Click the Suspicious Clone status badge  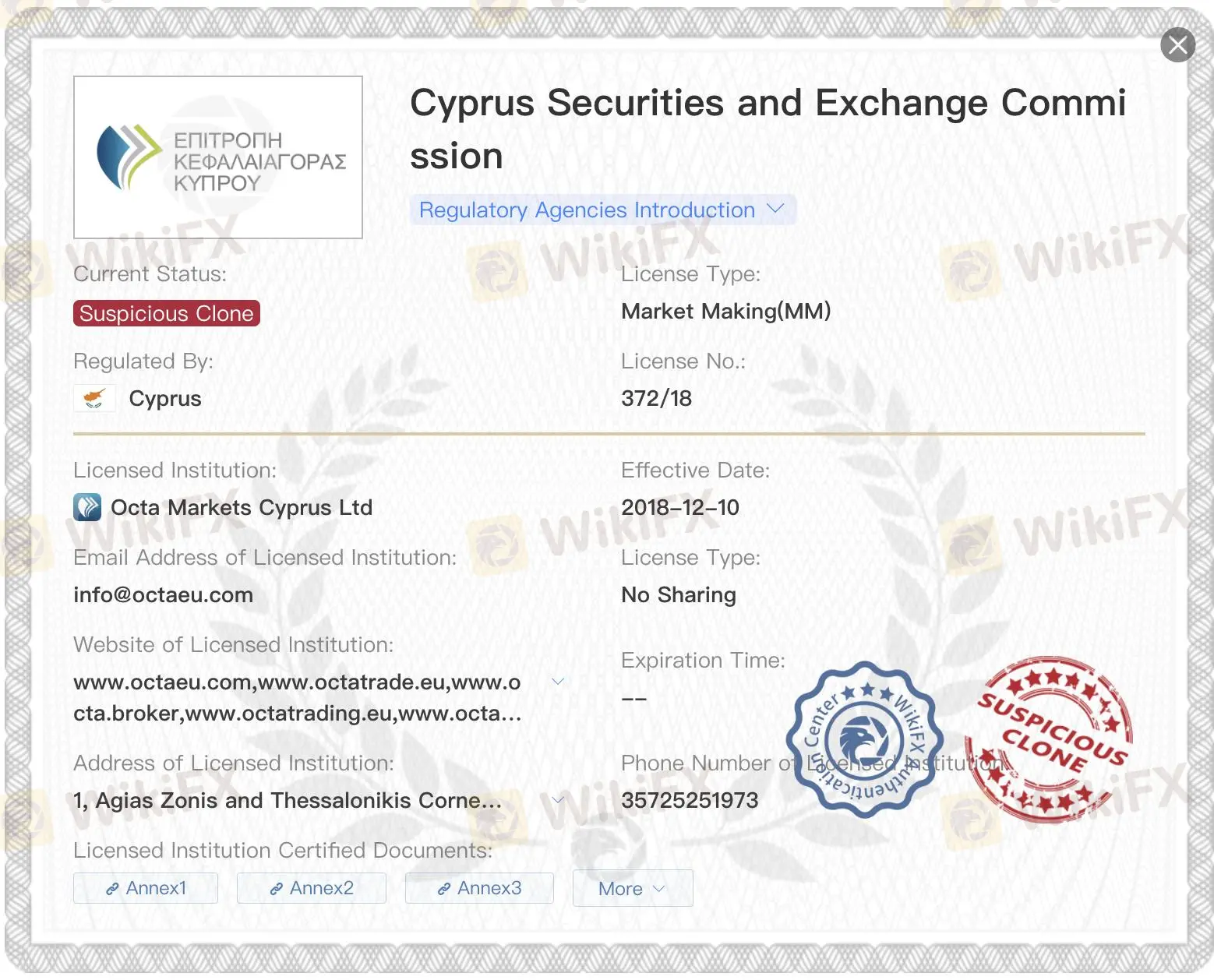click(x=166, y=313)
